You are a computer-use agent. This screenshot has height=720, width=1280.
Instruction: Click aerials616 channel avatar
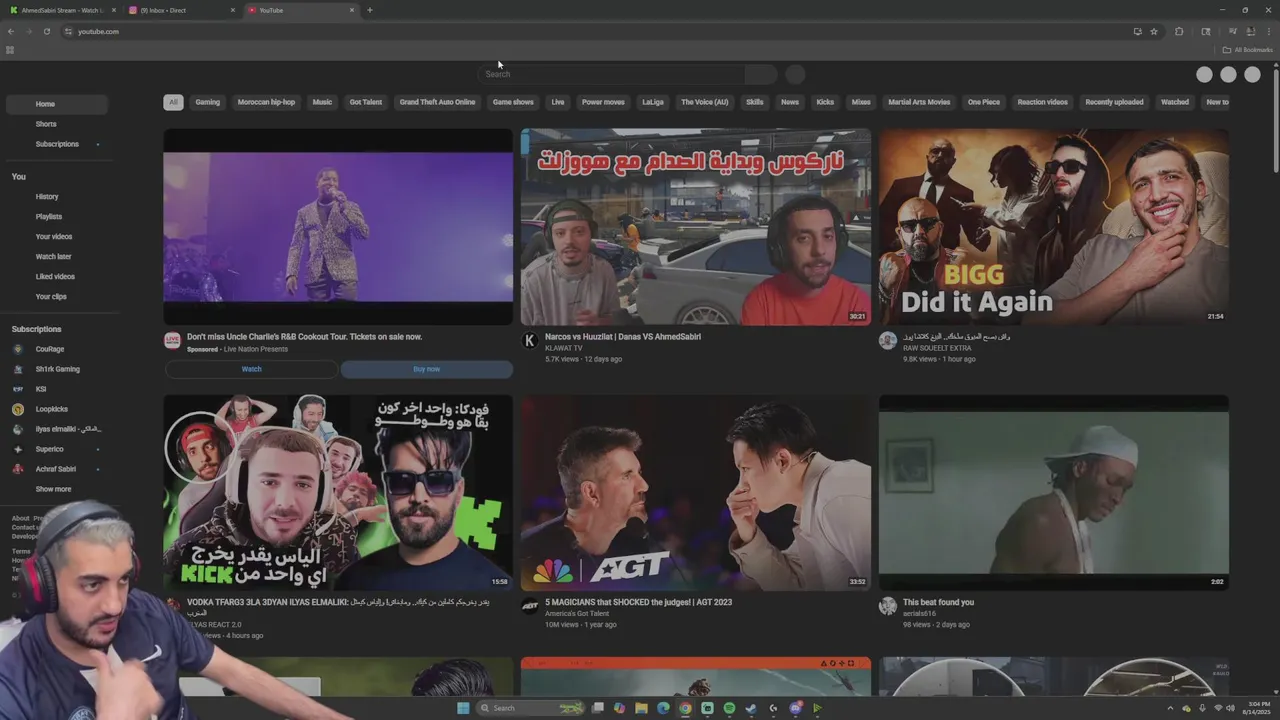click(x=887, y=606)
